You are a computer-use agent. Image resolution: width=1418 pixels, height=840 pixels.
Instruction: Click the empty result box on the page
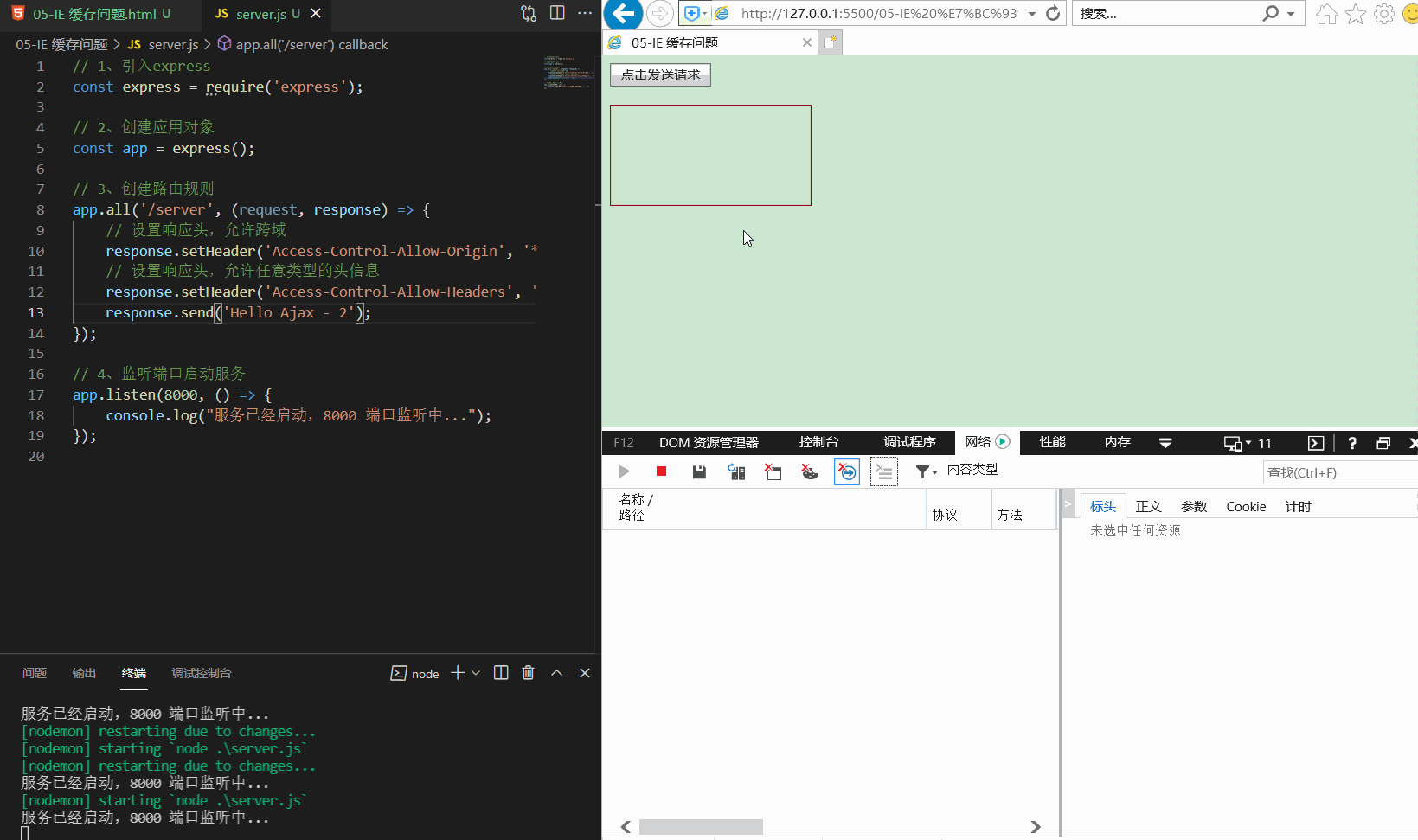(x=710, y=156)
